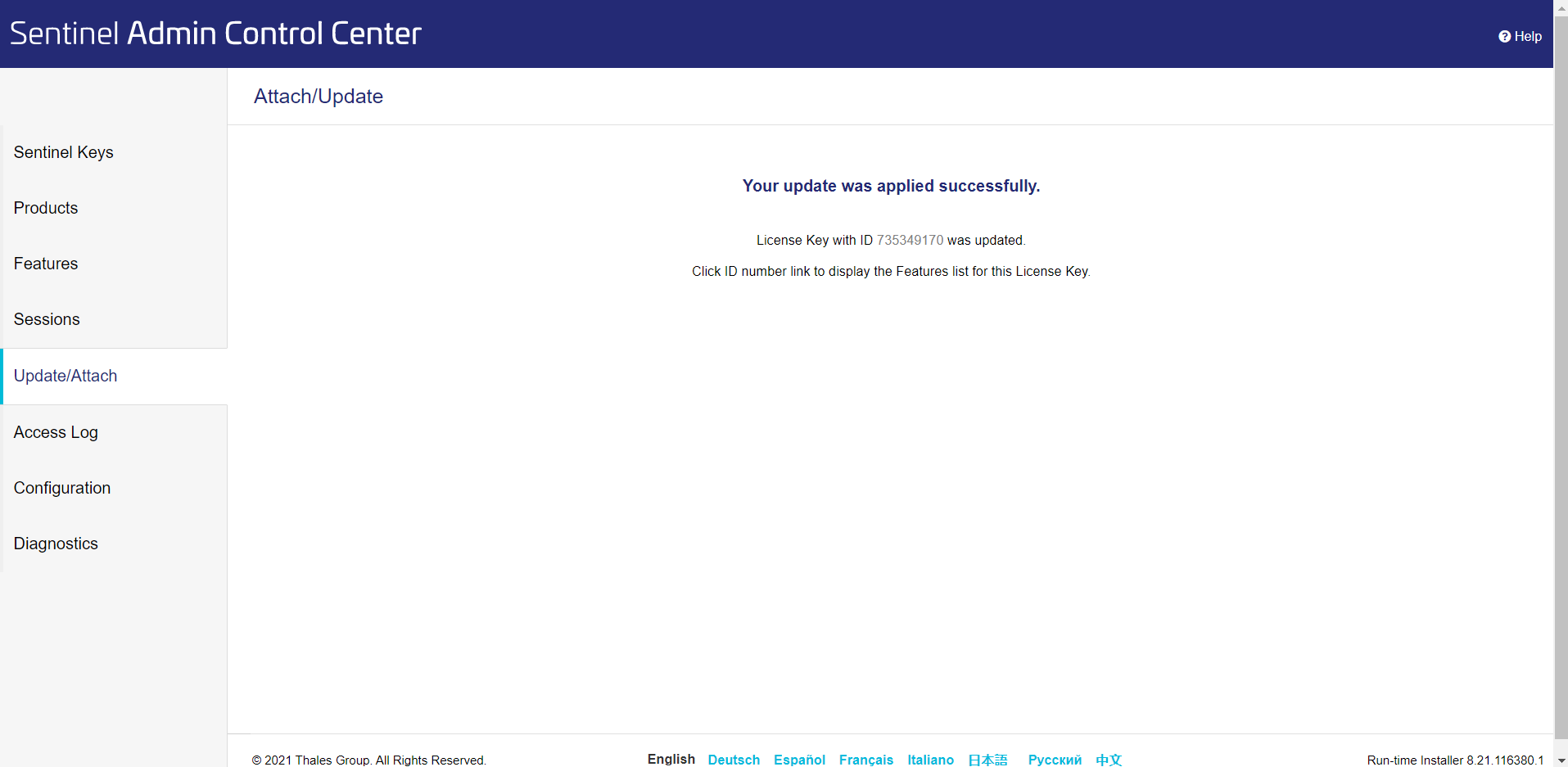This screenshot has width=1568, height=767.
Task: Switch language to Deutsch
Action: (734, 760)
